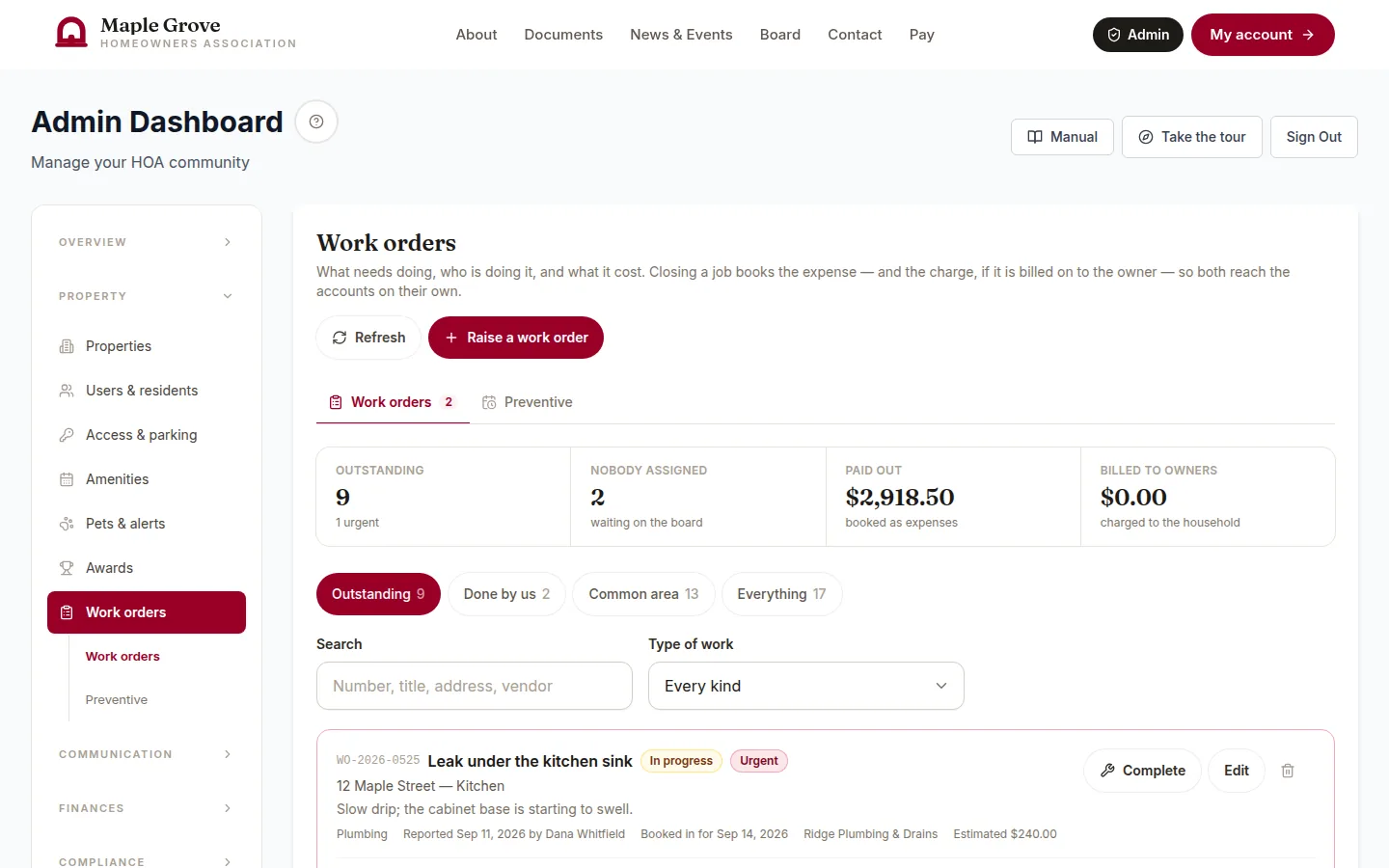Click the Billed to Owners $0.00 card
The image size is (1389, 868).
point(1208,497)
